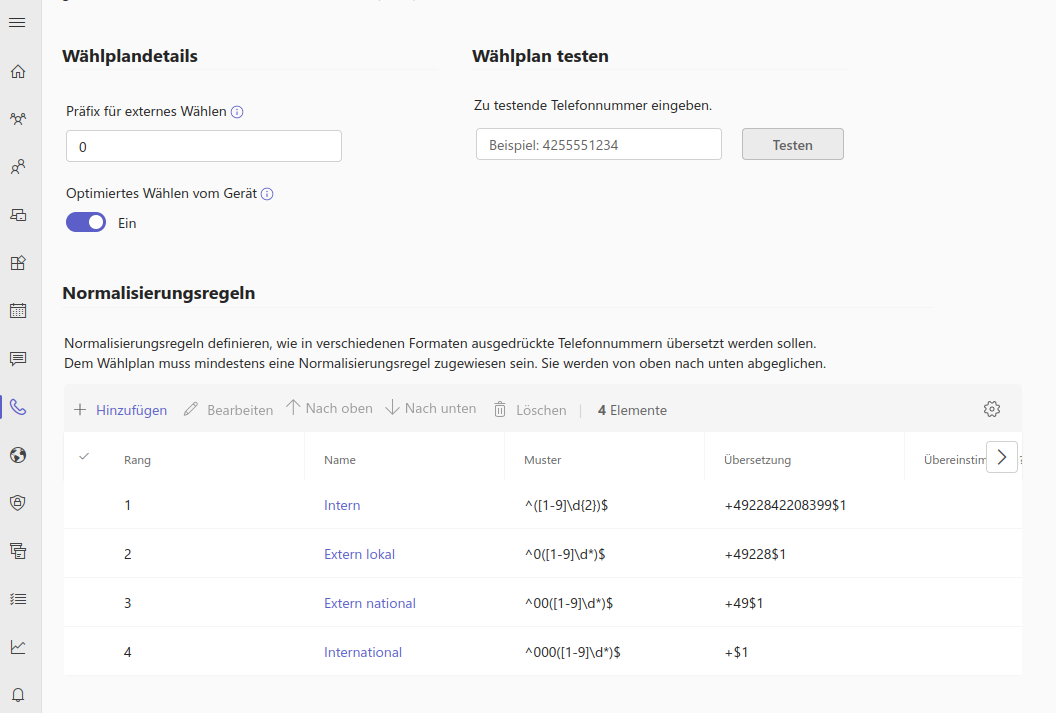Click the Analytics chart icon in sidebar
This screenshot has width=1056, height=713.
pos(18,647)
